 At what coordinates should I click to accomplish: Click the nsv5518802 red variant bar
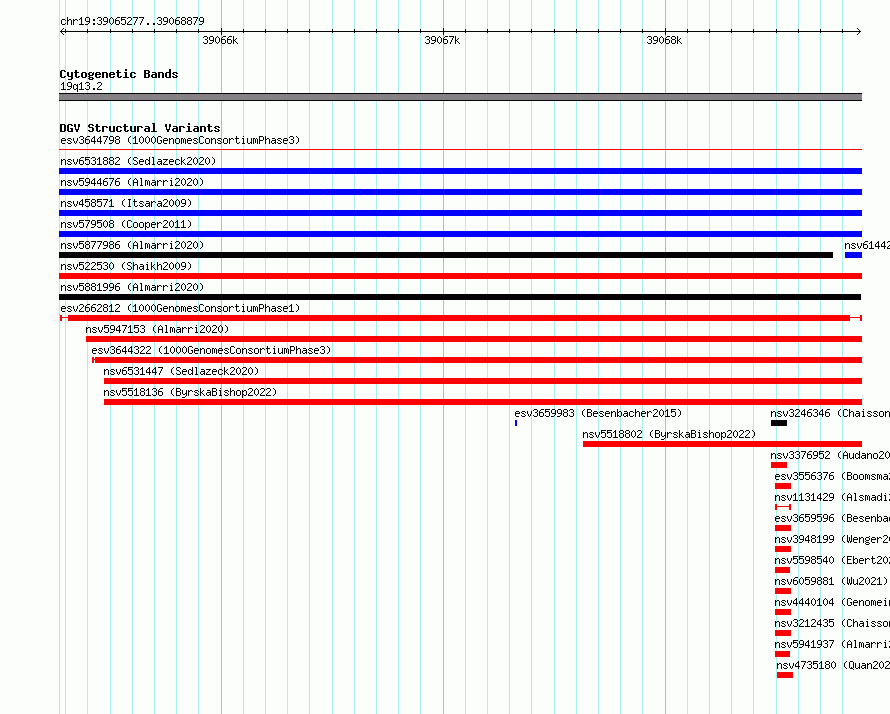(723, 444)
